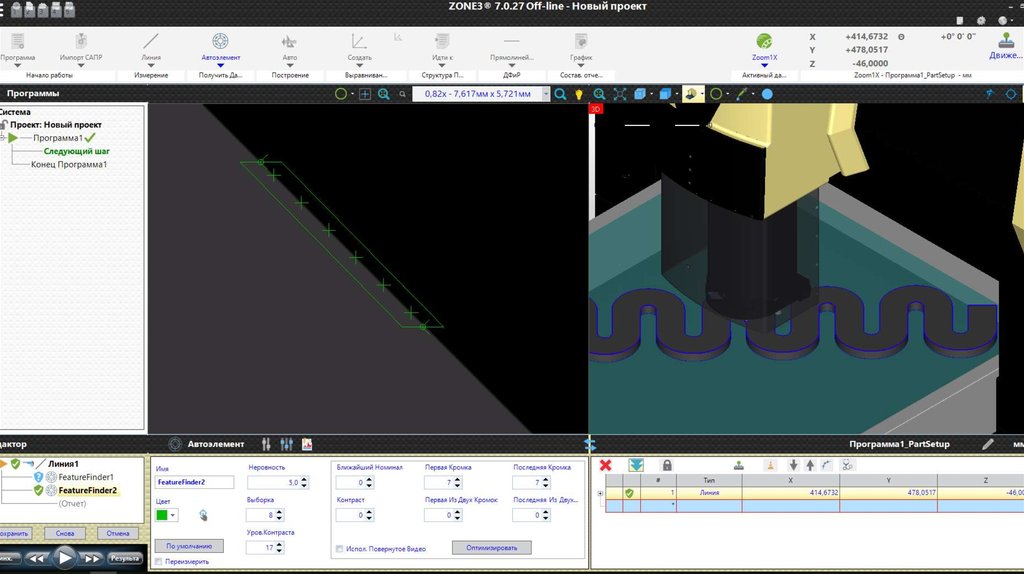Viewport: 1024px width, 574px height.
Task: Click the По умолчанию button
Action: click(189, 546)
